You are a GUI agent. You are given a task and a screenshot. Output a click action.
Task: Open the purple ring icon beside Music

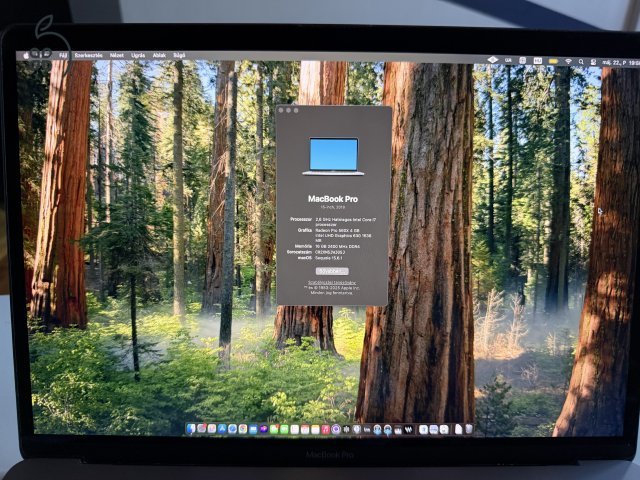tap(336, 429)
